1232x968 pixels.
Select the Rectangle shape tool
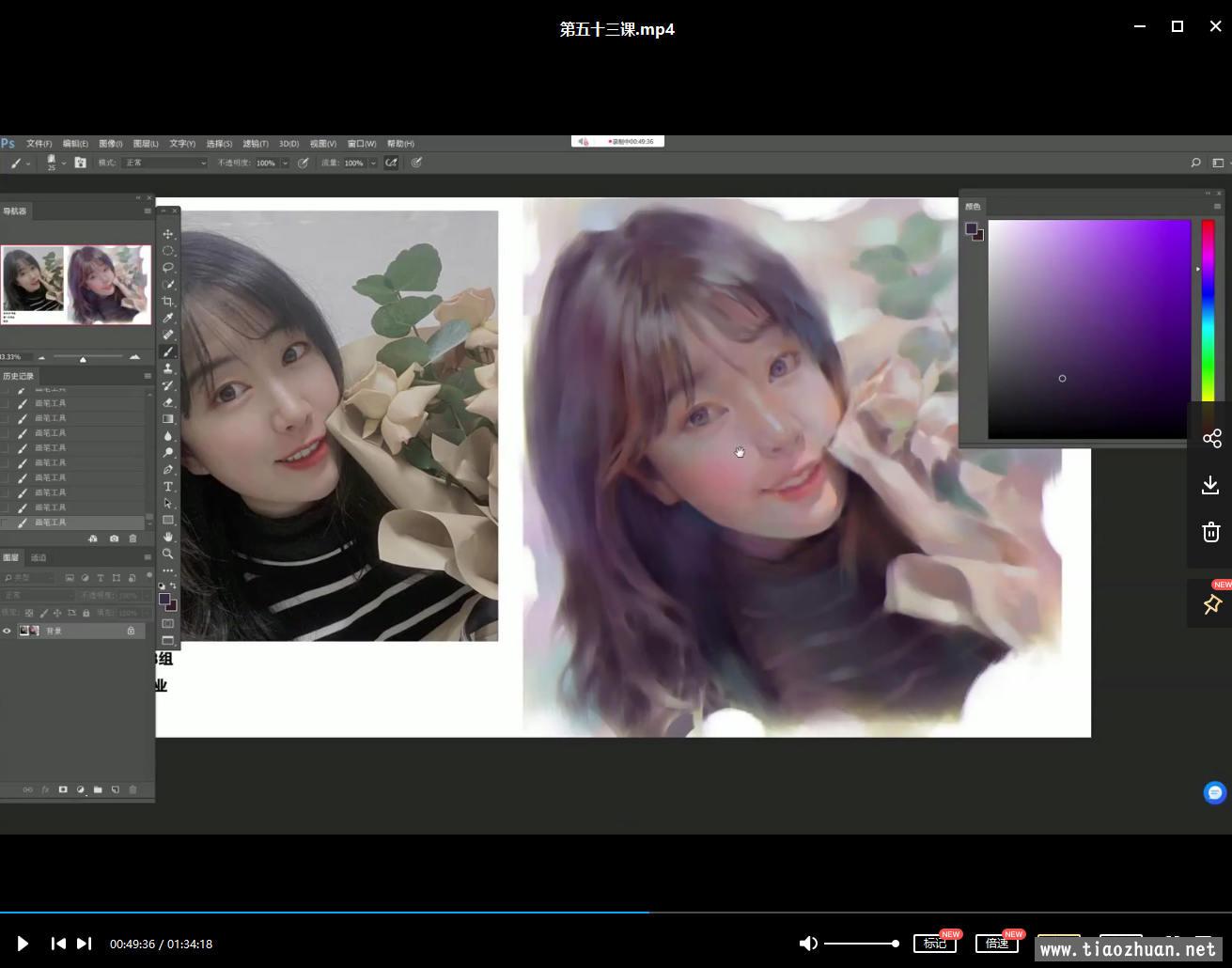click(x=168, y=520)
